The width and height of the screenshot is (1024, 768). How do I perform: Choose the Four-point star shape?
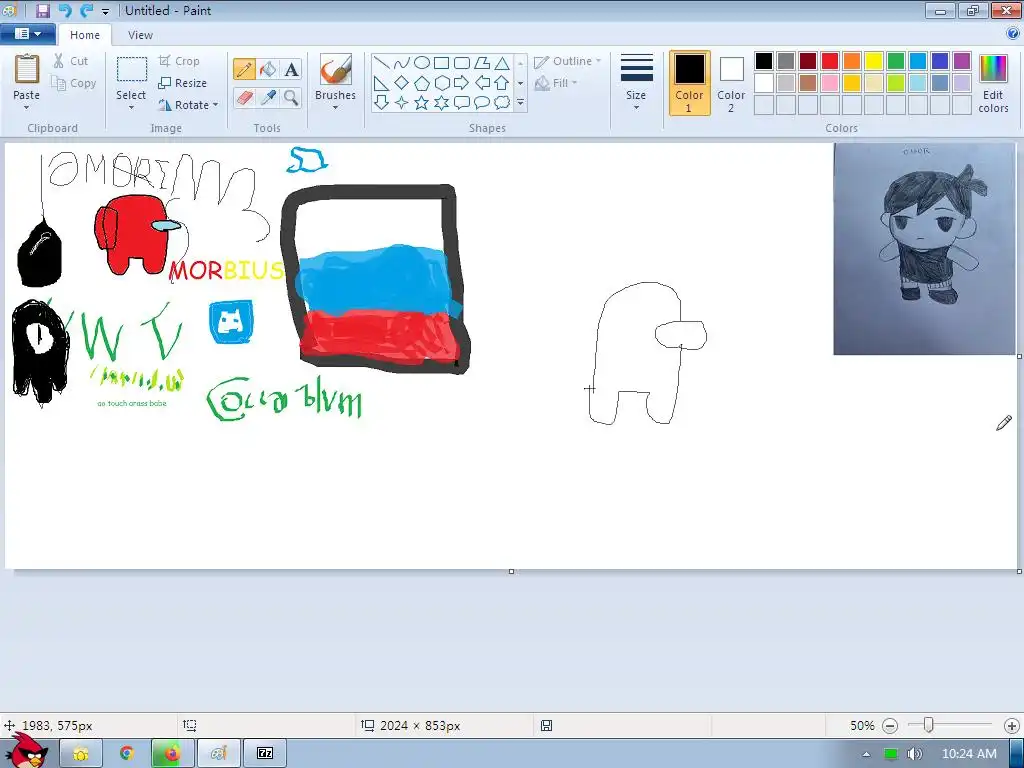pos(402,103)
